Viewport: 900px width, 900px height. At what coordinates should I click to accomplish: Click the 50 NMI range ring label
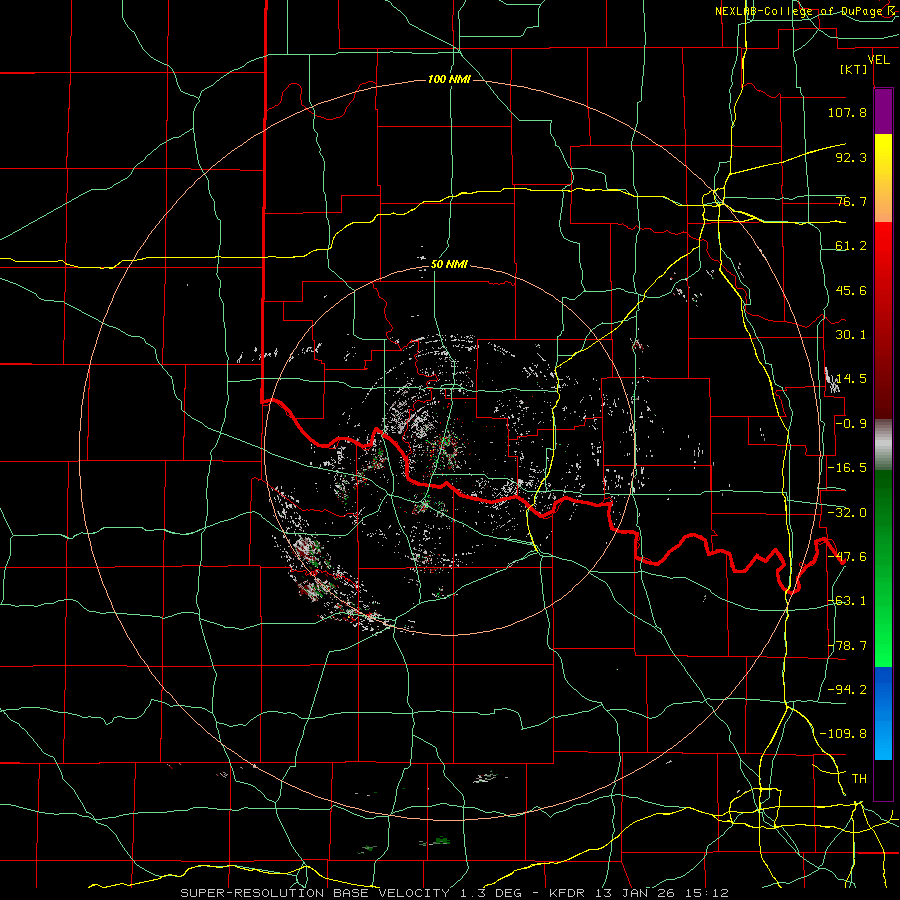[449, 265]
